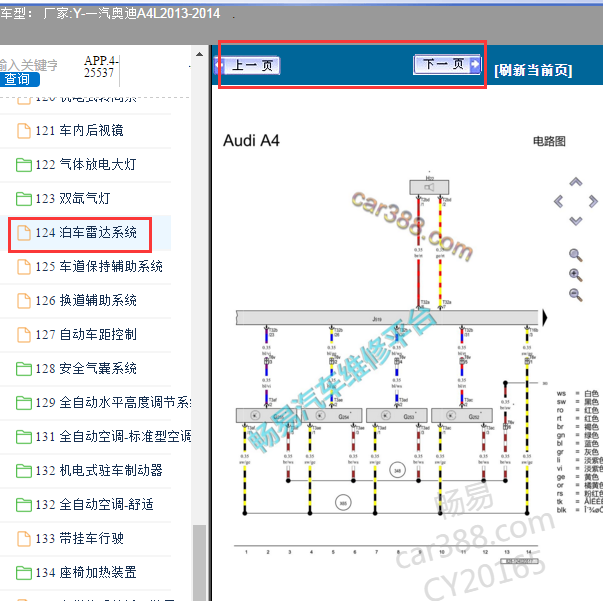Select 124 泊车雷达系统 entry
Viewport: 603px width, 601px height.
(x=85, y=233)
